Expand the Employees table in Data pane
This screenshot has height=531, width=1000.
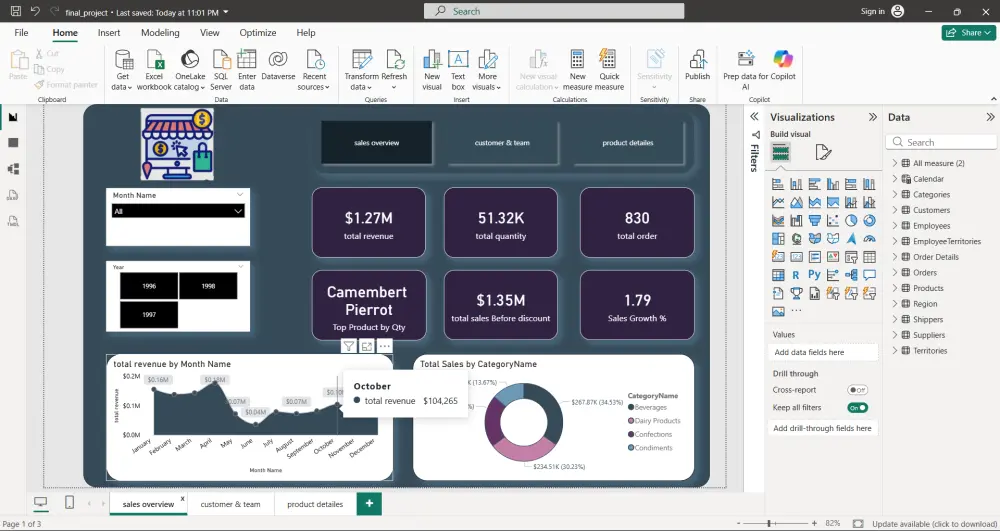(x=895, y=226)
